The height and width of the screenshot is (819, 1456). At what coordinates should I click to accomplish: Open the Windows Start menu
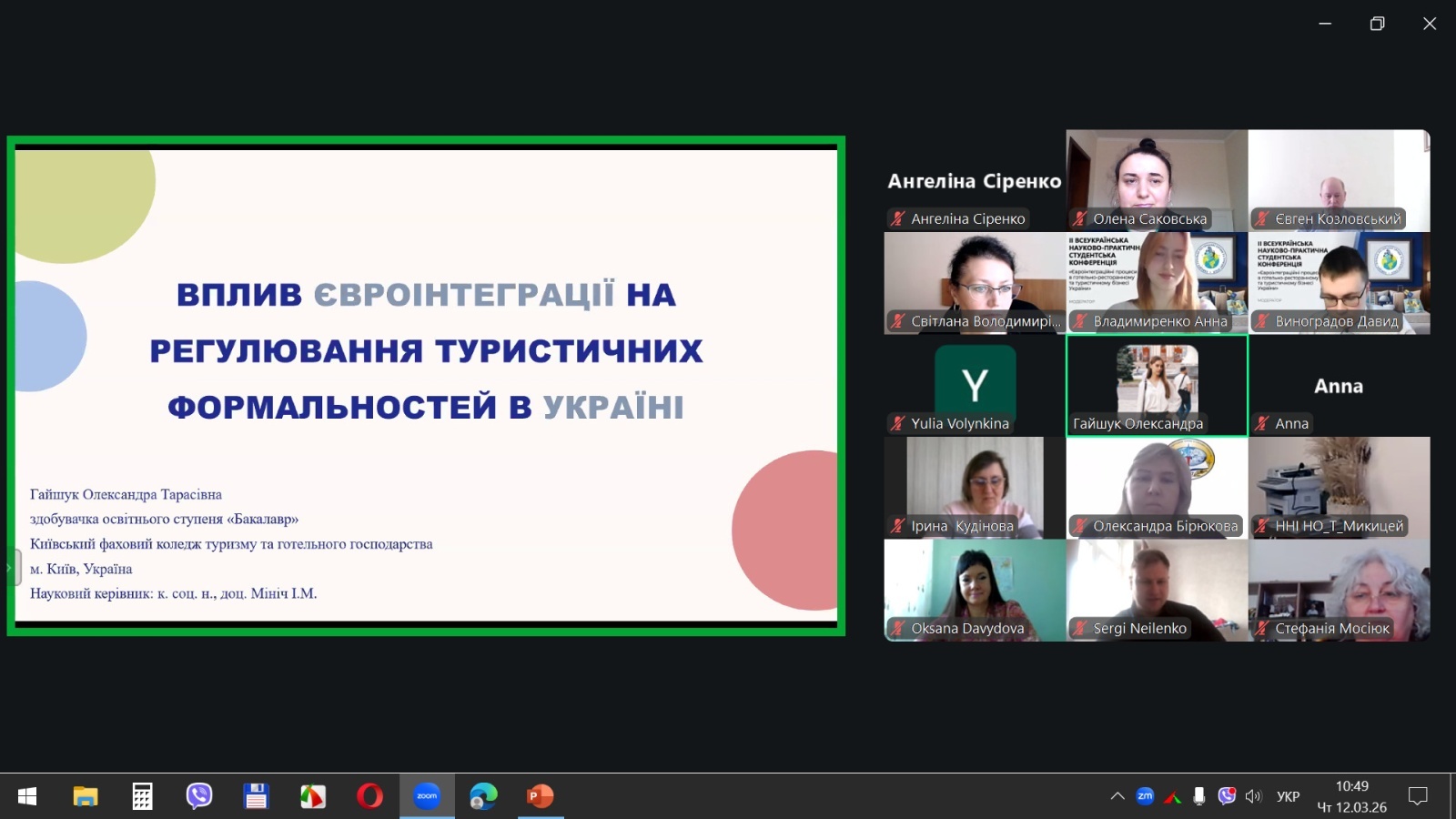pyautogui.click(x=27, y=796)
